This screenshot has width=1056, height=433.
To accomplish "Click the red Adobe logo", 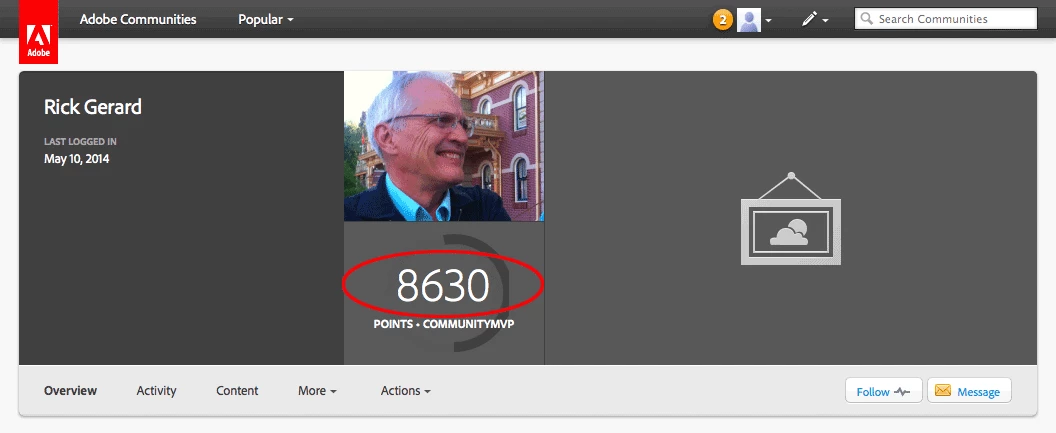I will coord(38,32).
